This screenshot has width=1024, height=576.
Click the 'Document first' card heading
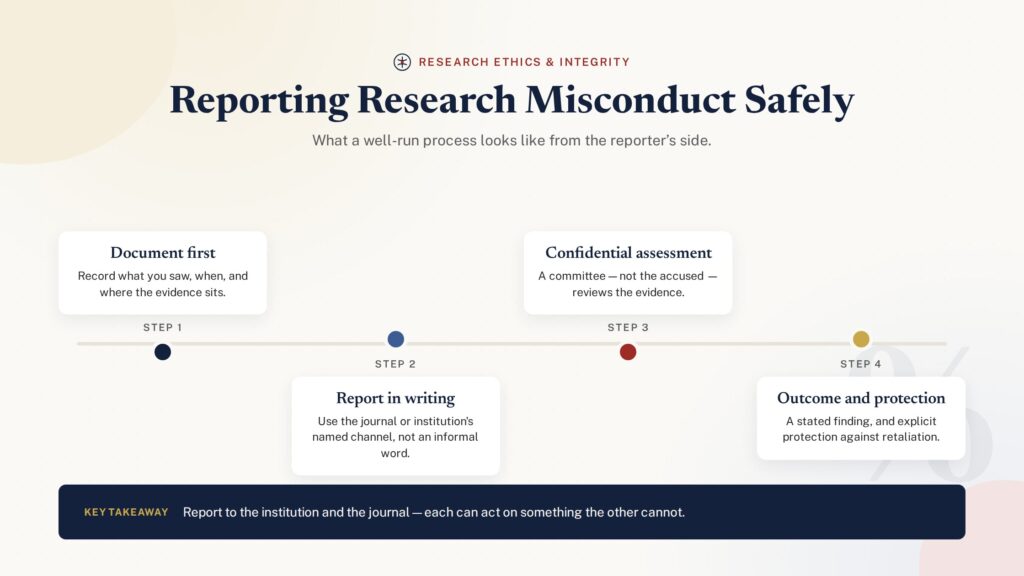[163, 253]
